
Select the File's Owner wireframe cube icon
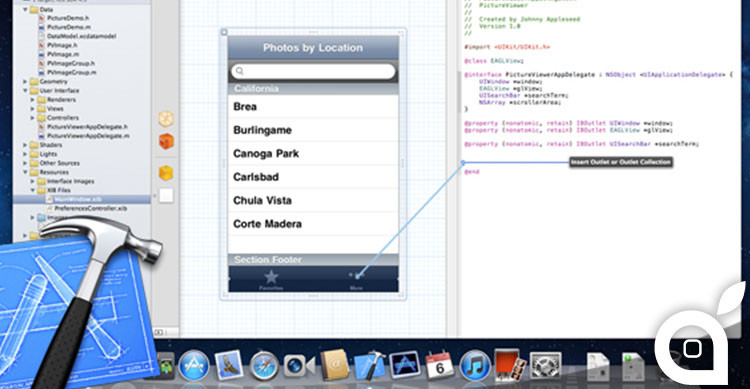pyautogui.click(x=166, y=119)
